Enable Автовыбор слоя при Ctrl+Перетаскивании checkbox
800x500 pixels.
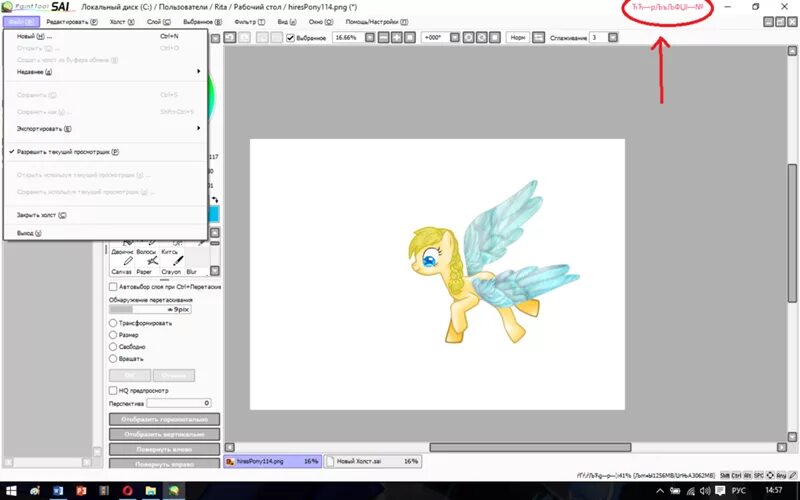point(113,287)
